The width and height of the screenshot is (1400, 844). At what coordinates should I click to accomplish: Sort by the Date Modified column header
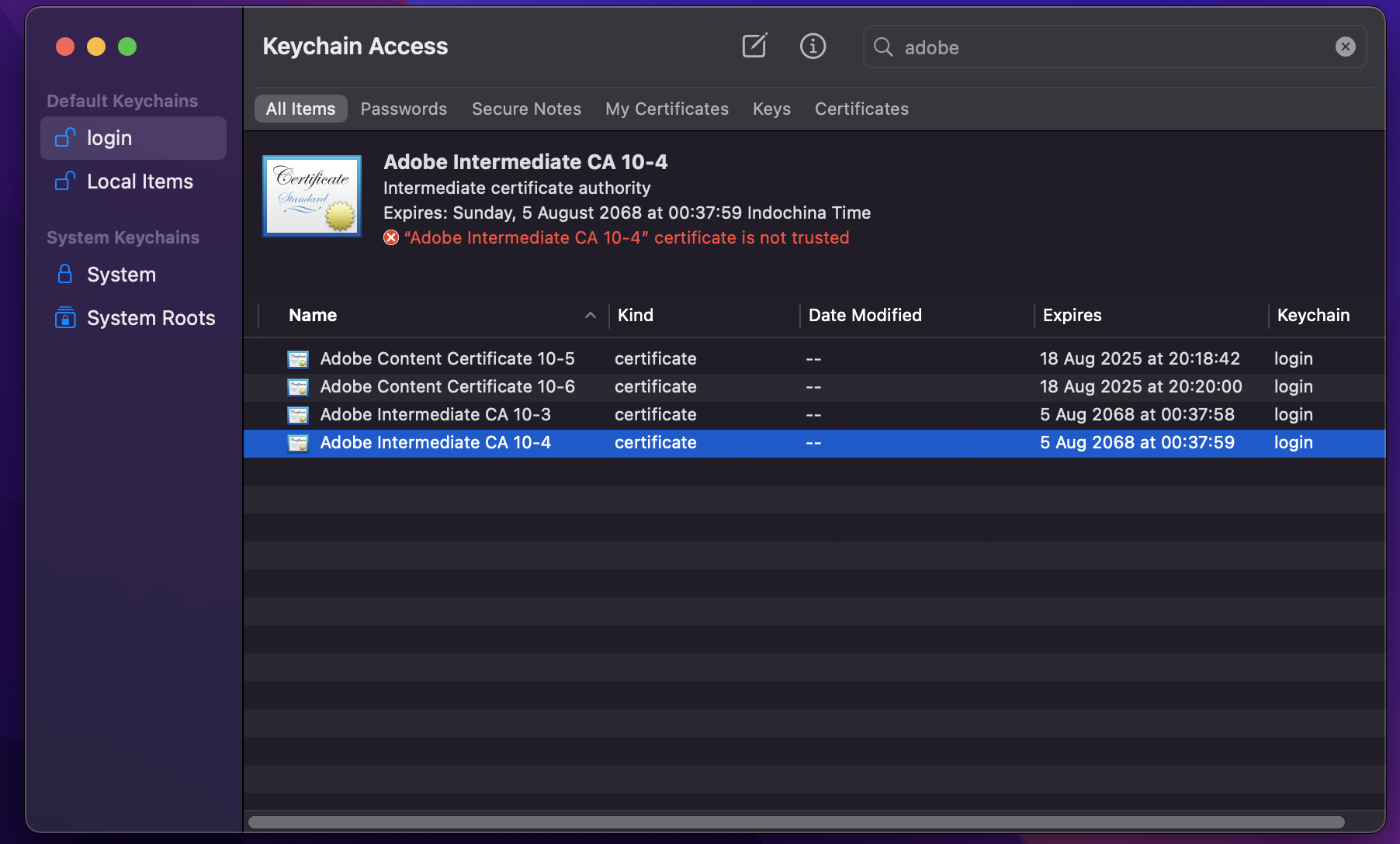coord(865,315)
